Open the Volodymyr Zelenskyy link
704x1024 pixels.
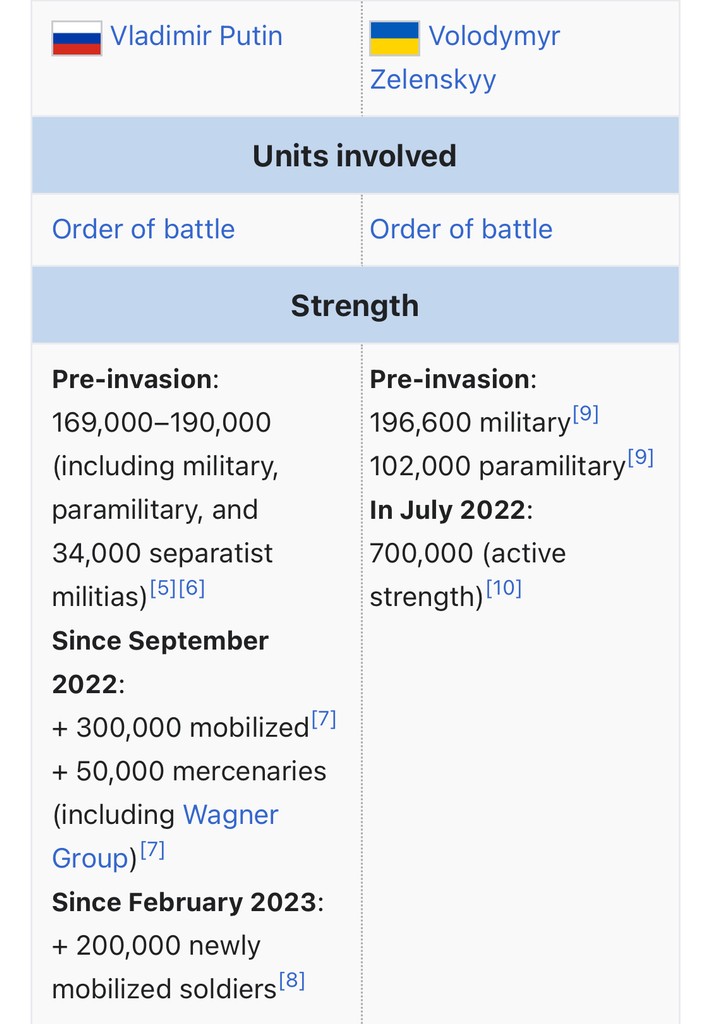click(x=465, y=57)
